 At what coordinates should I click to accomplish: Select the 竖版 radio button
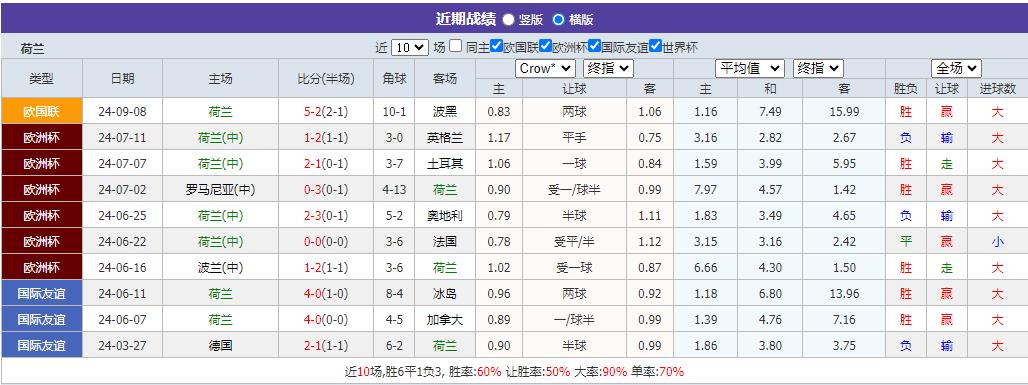click(508, 20)
